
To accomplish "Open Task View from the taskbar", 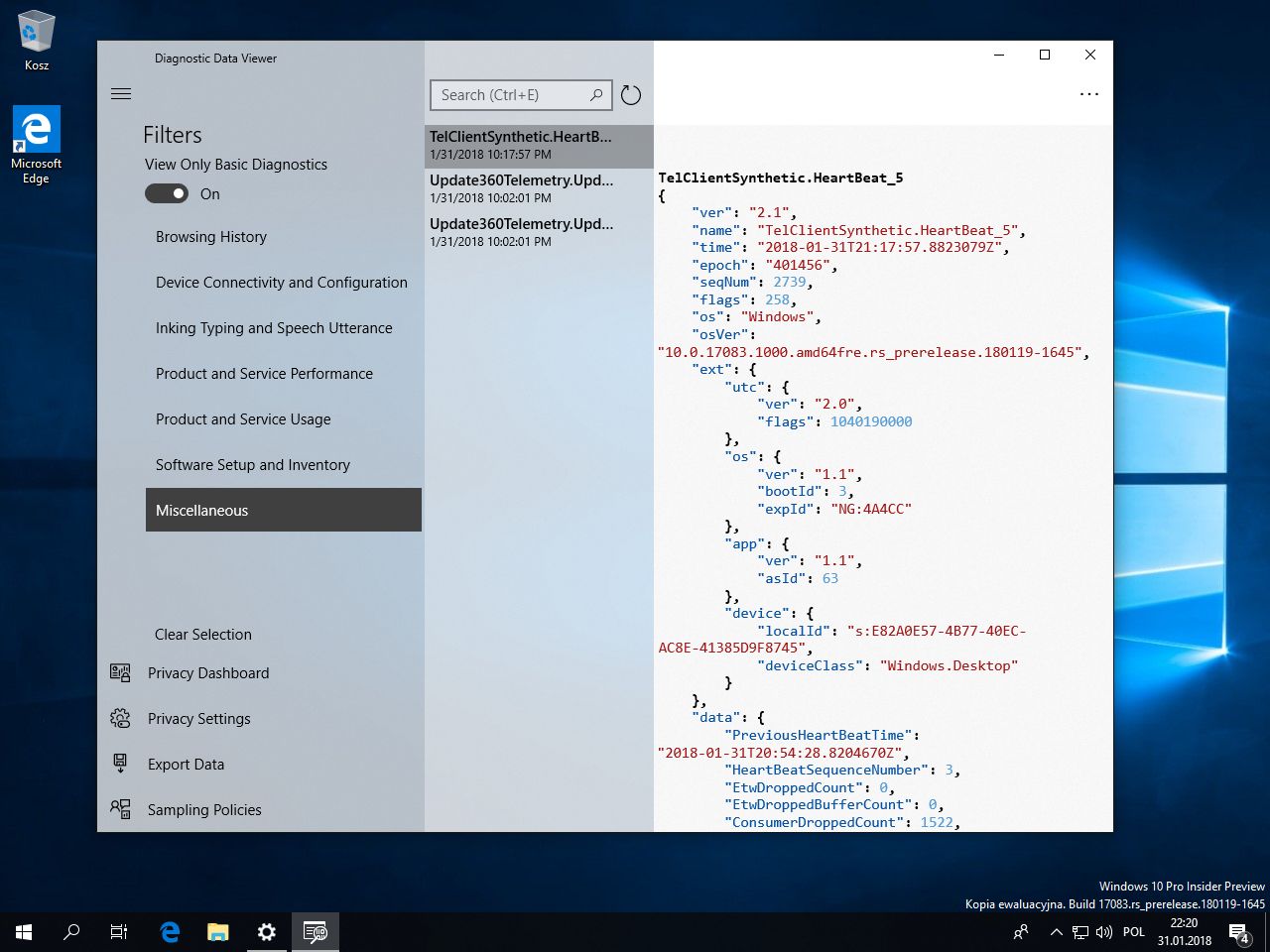I will (119, 932).
